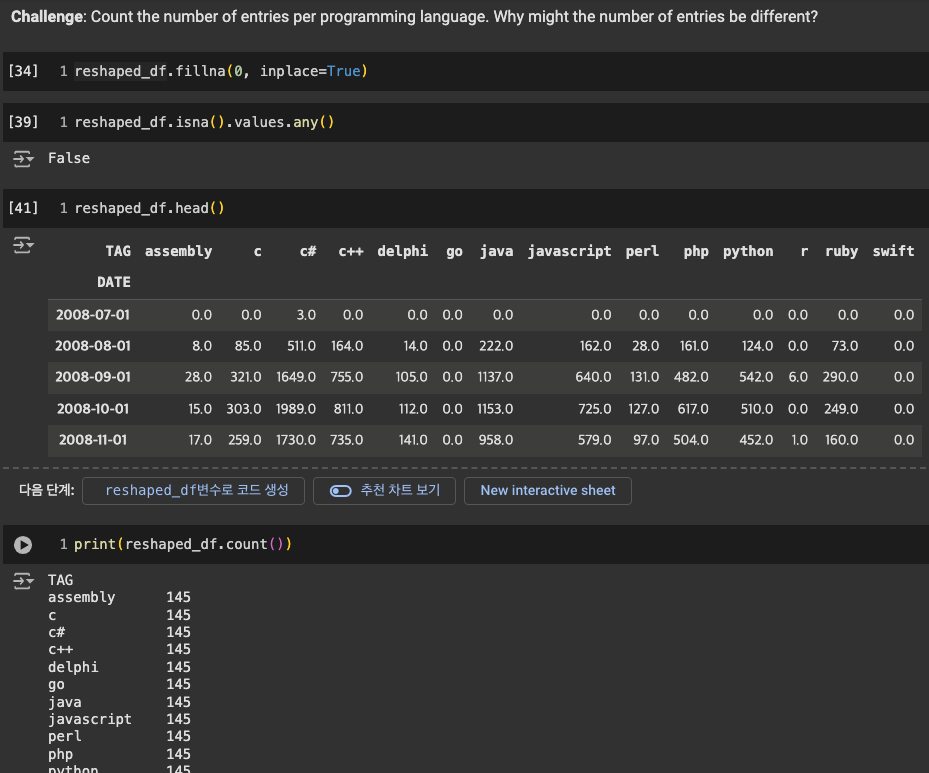The height and width of the screenshot is (773, 929).
Task: Click execution count [34]
Action: pos(23,71)
